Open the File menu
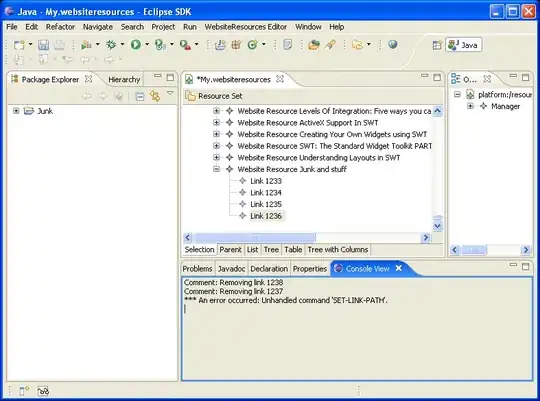 click(12, 27)
